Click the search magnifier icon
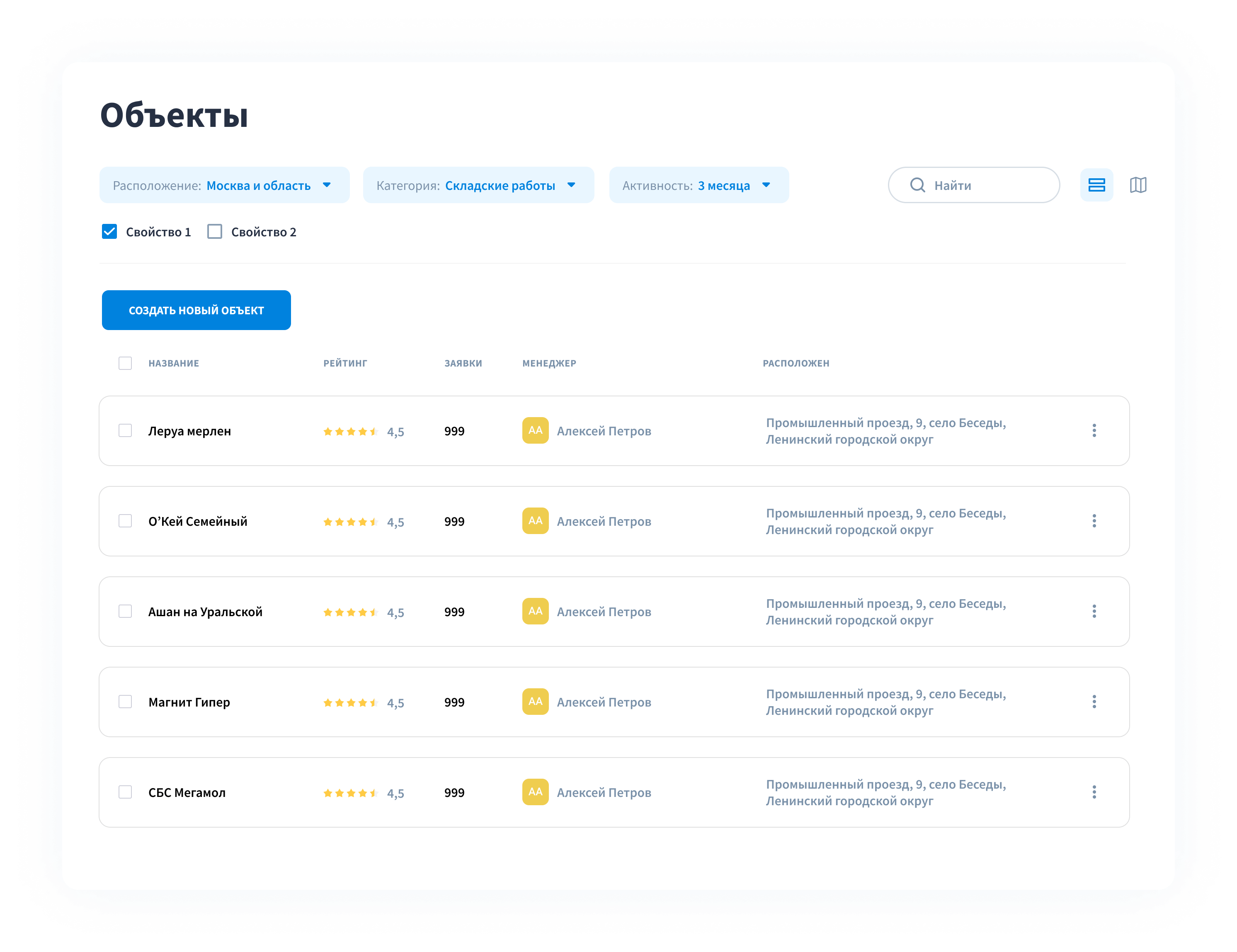 coord(917,185)
